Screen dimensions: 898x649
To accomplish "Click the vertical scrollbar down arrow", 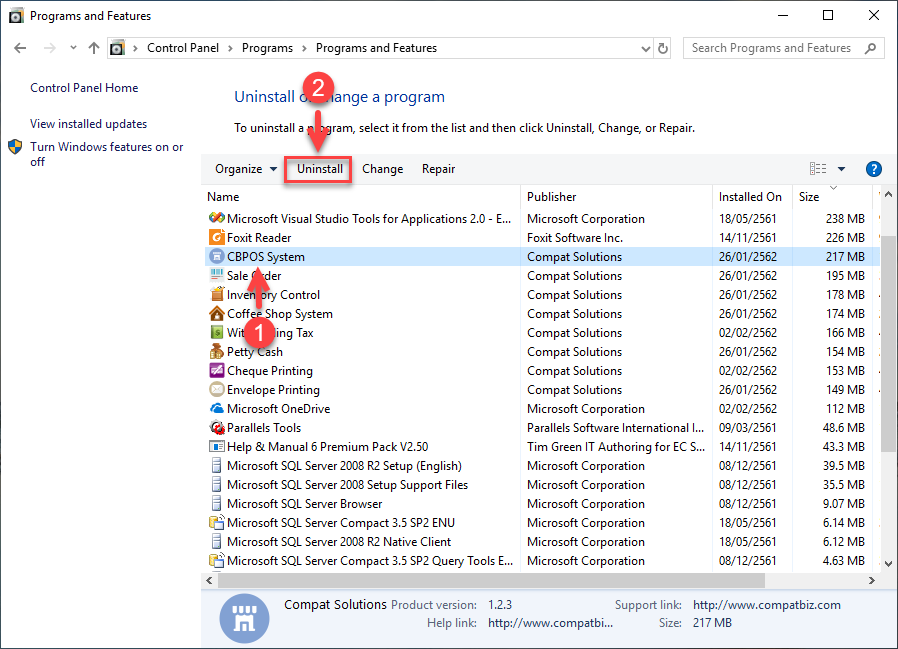I will [888, 564].
